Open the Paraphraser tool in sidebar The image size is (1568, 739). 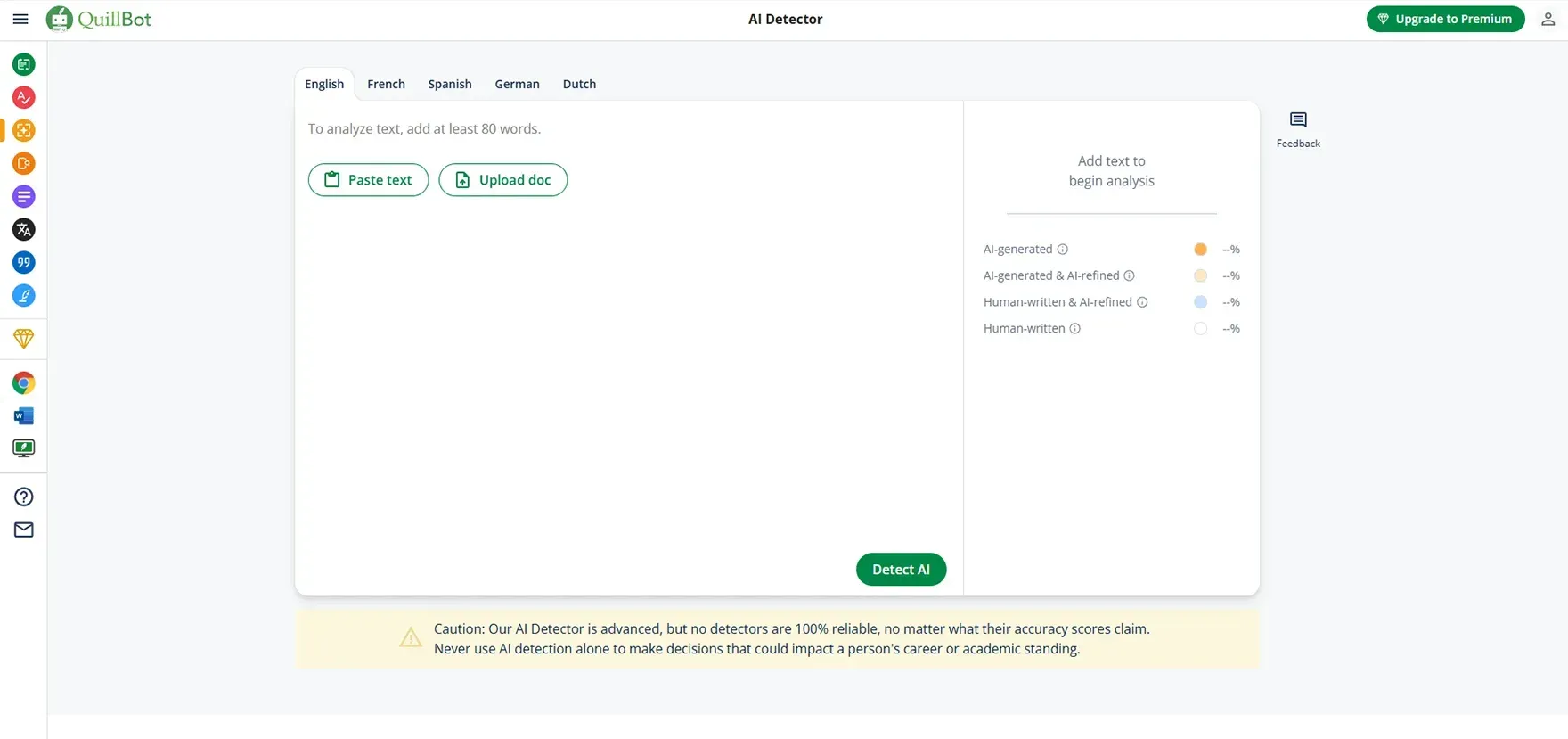pos(24,64)
